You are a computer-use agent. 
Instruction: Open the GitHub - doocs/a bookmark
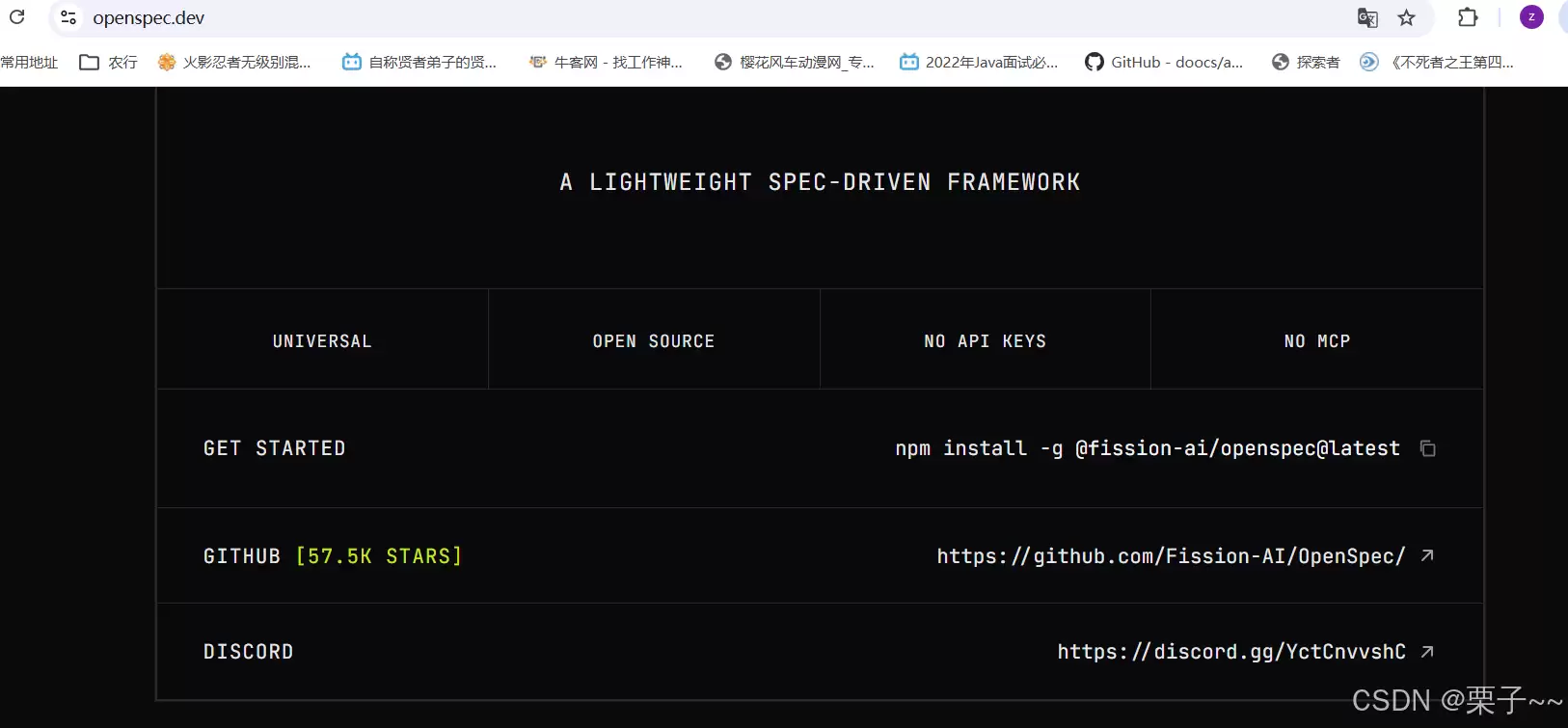click(x=1164, y=63)
